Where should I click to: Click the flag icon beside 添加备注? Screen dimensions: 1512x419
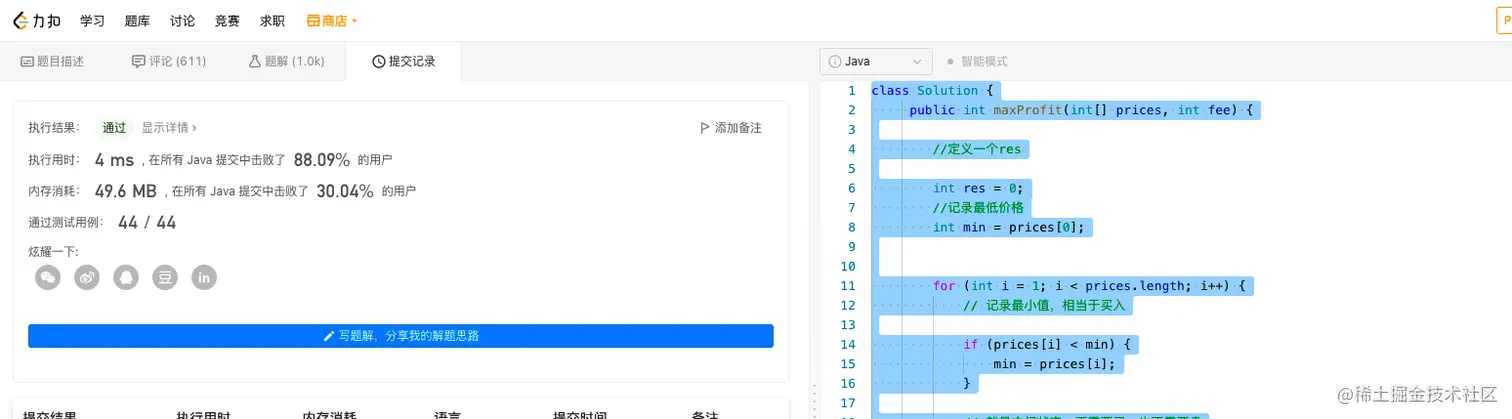coord(704,128)
